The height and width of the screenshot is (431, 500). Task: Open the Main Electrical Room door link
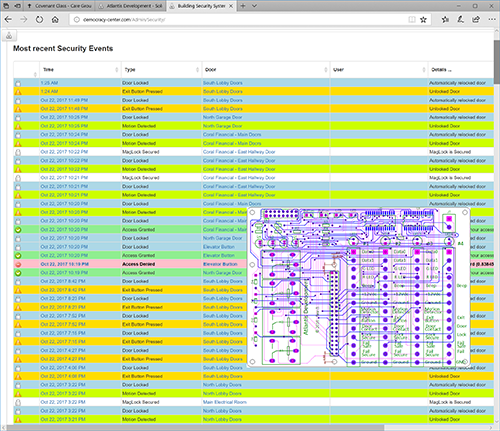[x=225, y=402]
